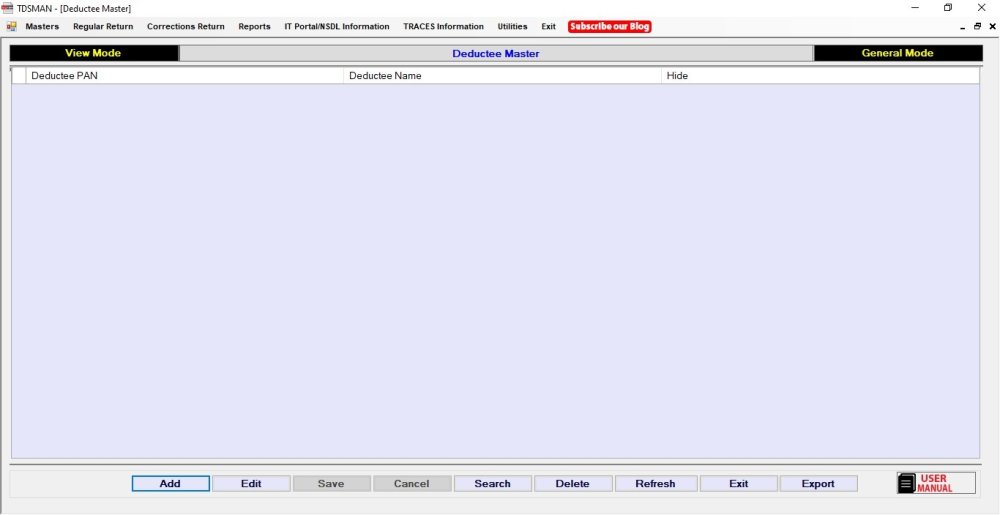
Task: Click the Save button
Action: (331, 484)
